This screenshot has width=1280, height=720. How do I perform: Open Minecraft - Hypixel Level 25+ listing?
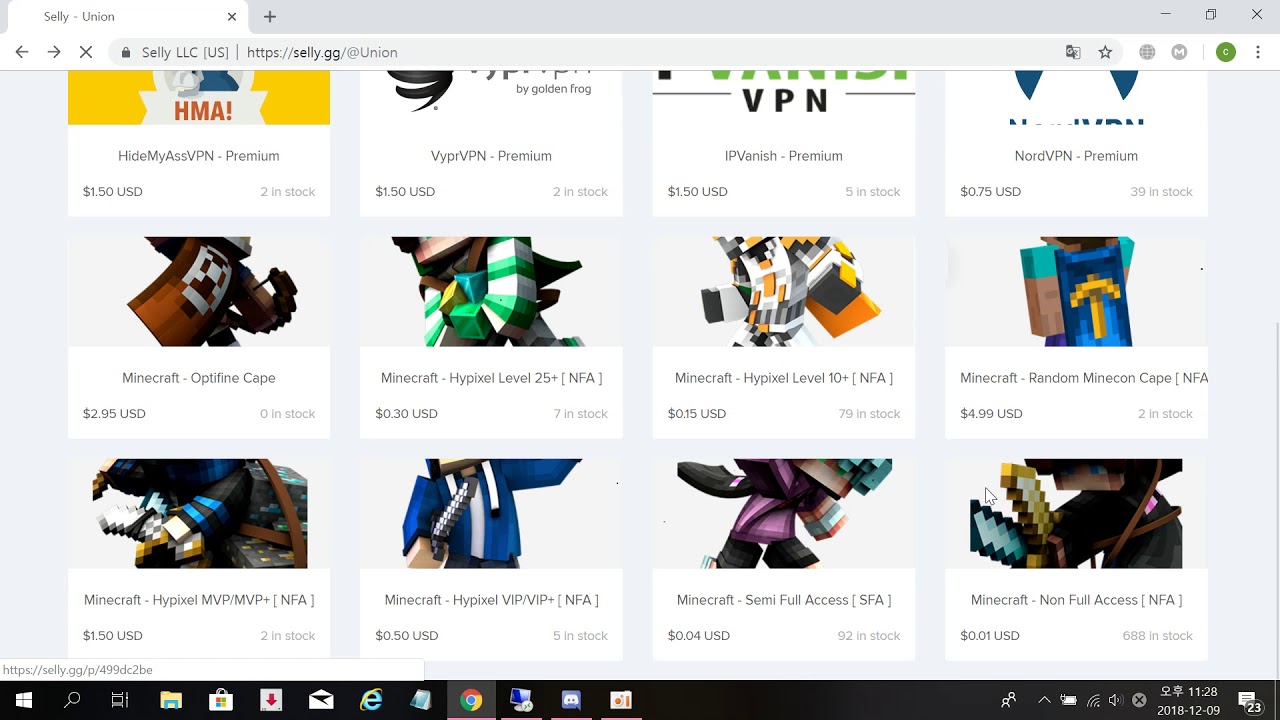coord(491,378)
